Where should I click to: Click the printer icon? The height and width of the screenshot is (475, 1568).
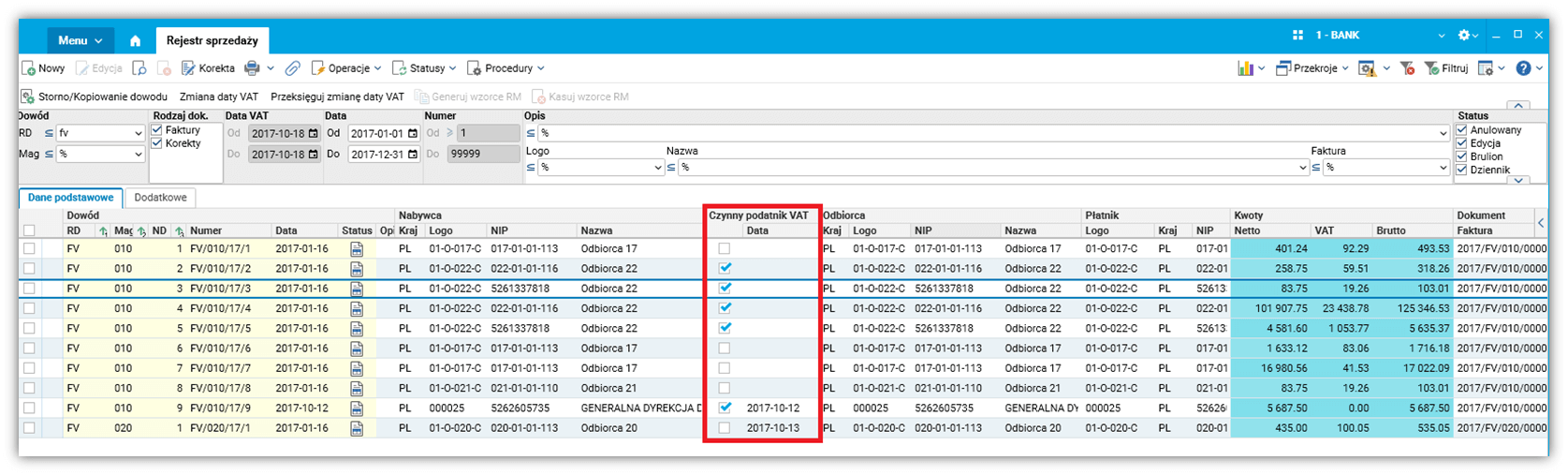coord(251,68)
